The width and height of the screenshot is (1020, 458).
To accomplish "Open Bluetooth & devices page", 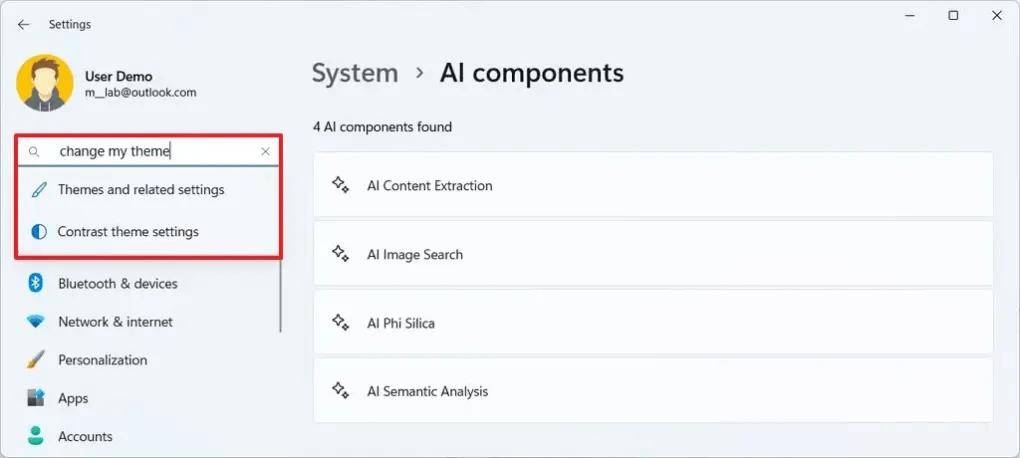I will pos(117,284).
